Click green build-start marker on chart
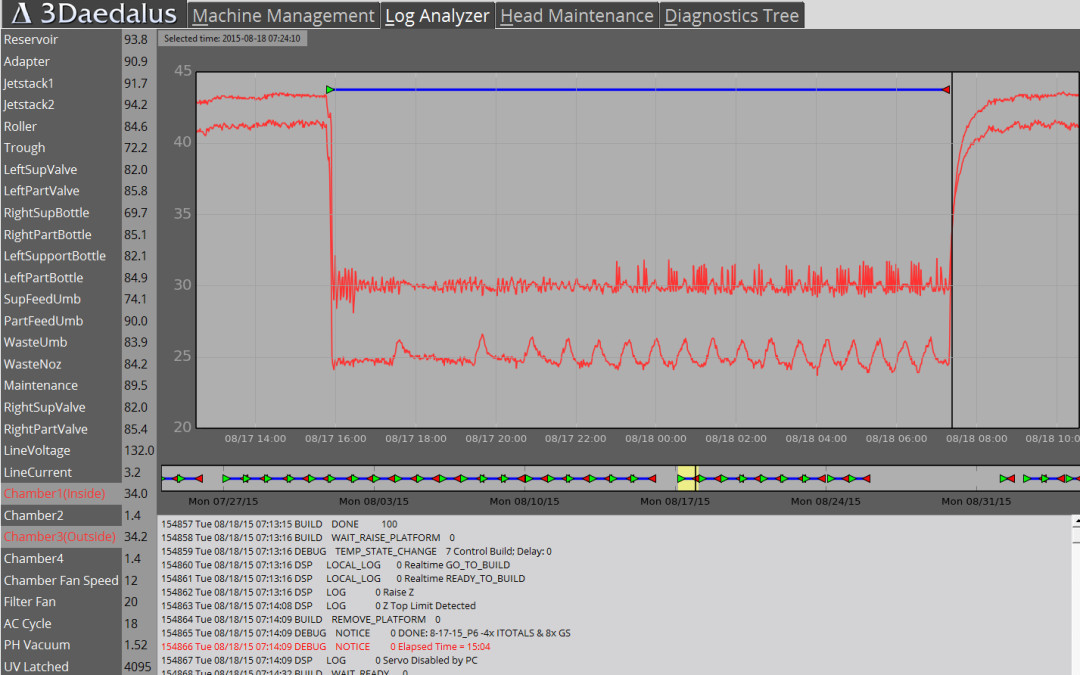This screenshot has width=1080, height=675. click(330, 90)
